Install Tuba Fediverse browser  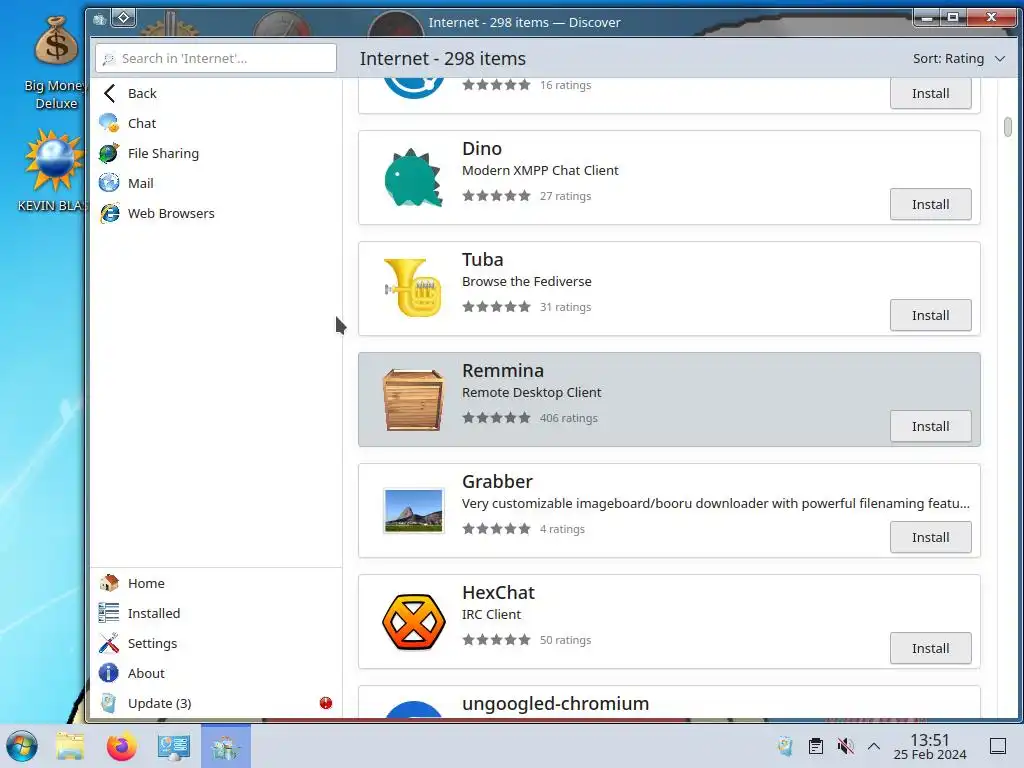coord(930,315)
